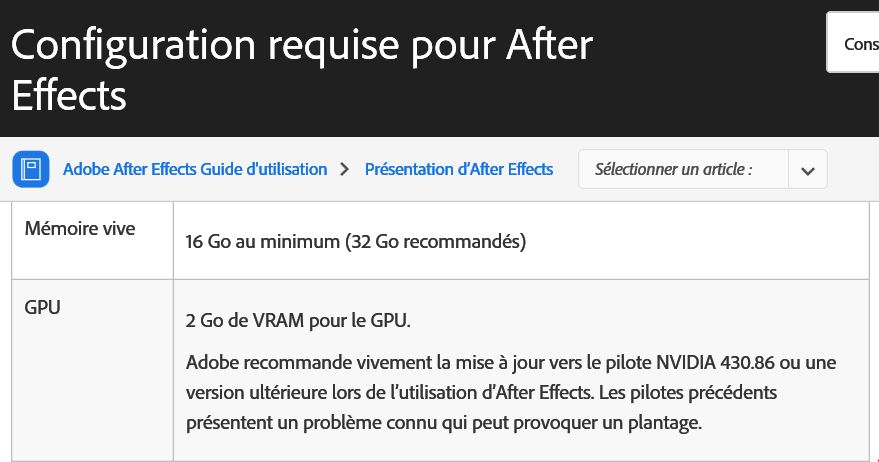Click the 16 Go au minimum text
This screenshot has width=879, height=462.
tap(260, 241)
